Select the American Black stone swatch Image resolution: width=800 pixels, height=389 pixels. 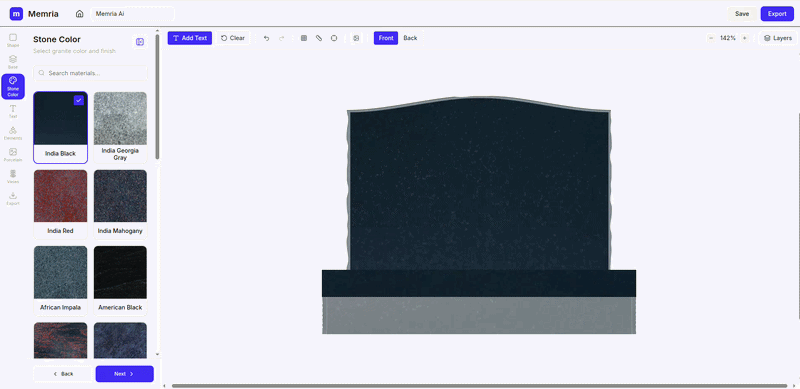pyautogui.click(x=120, y=281)
